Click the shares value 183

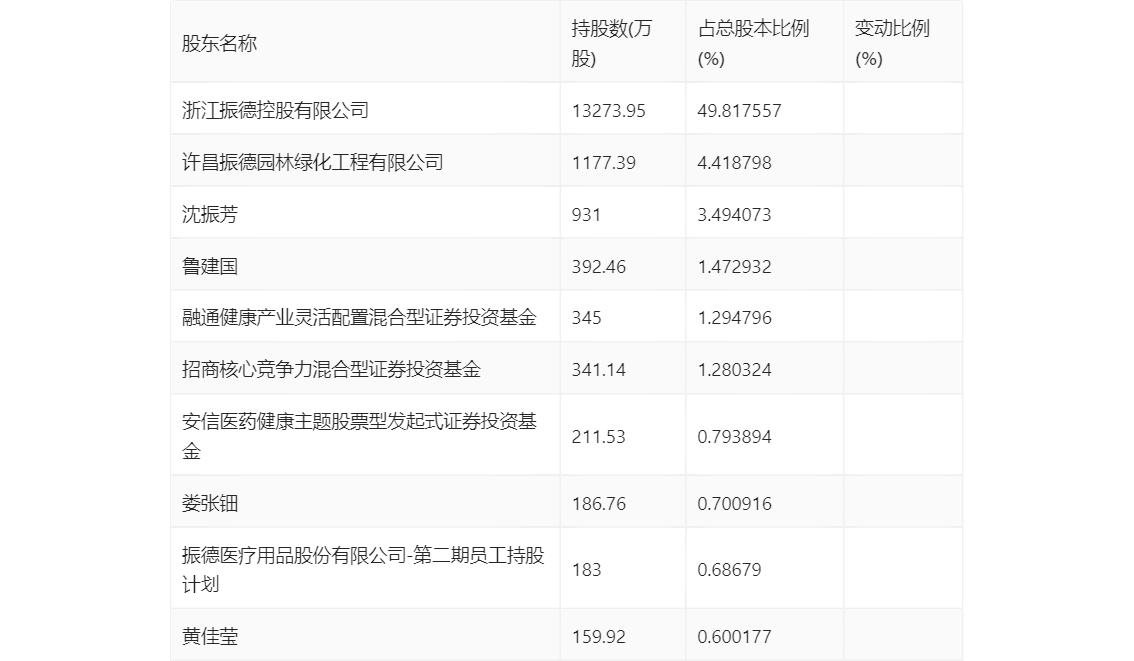tap(586, 570)
